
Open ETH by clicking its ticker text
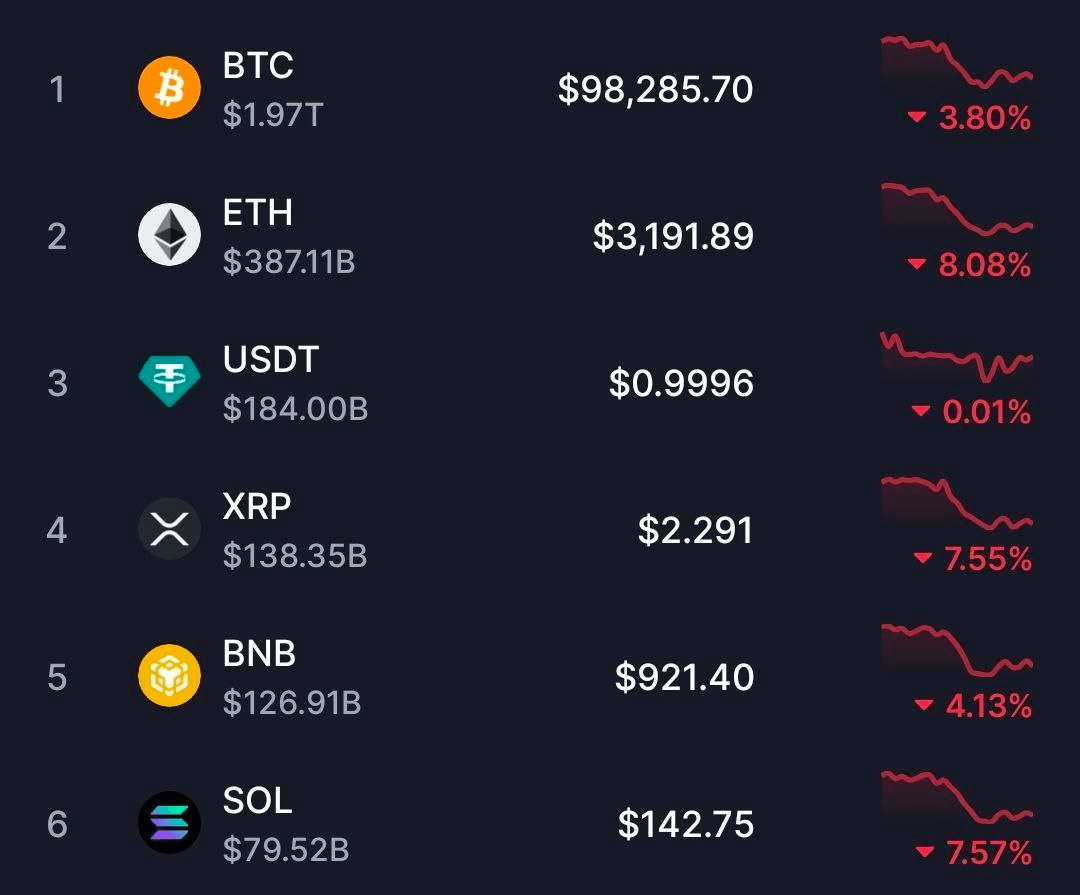point(258,213)
